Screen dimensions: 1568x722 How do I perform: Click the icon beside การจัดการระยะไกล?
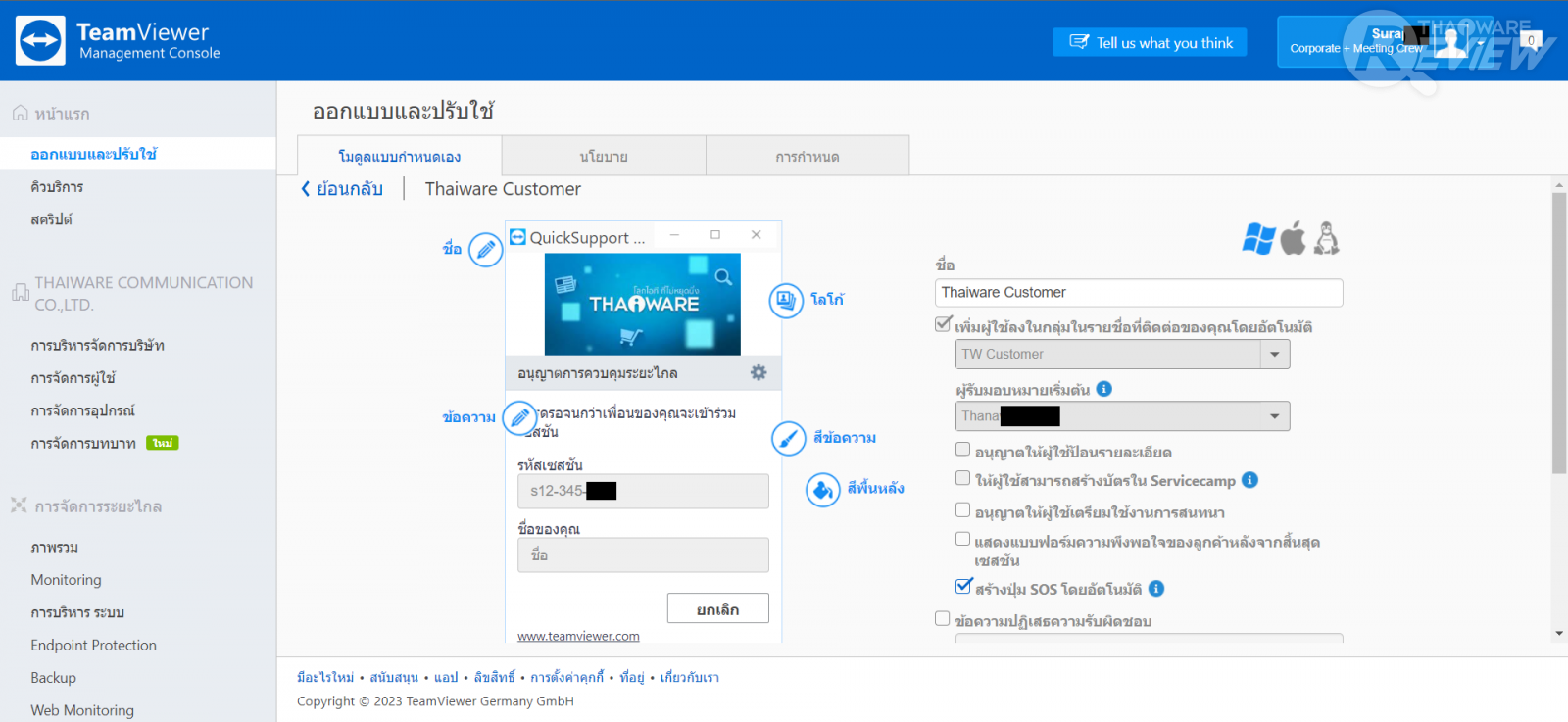(19, 505)
